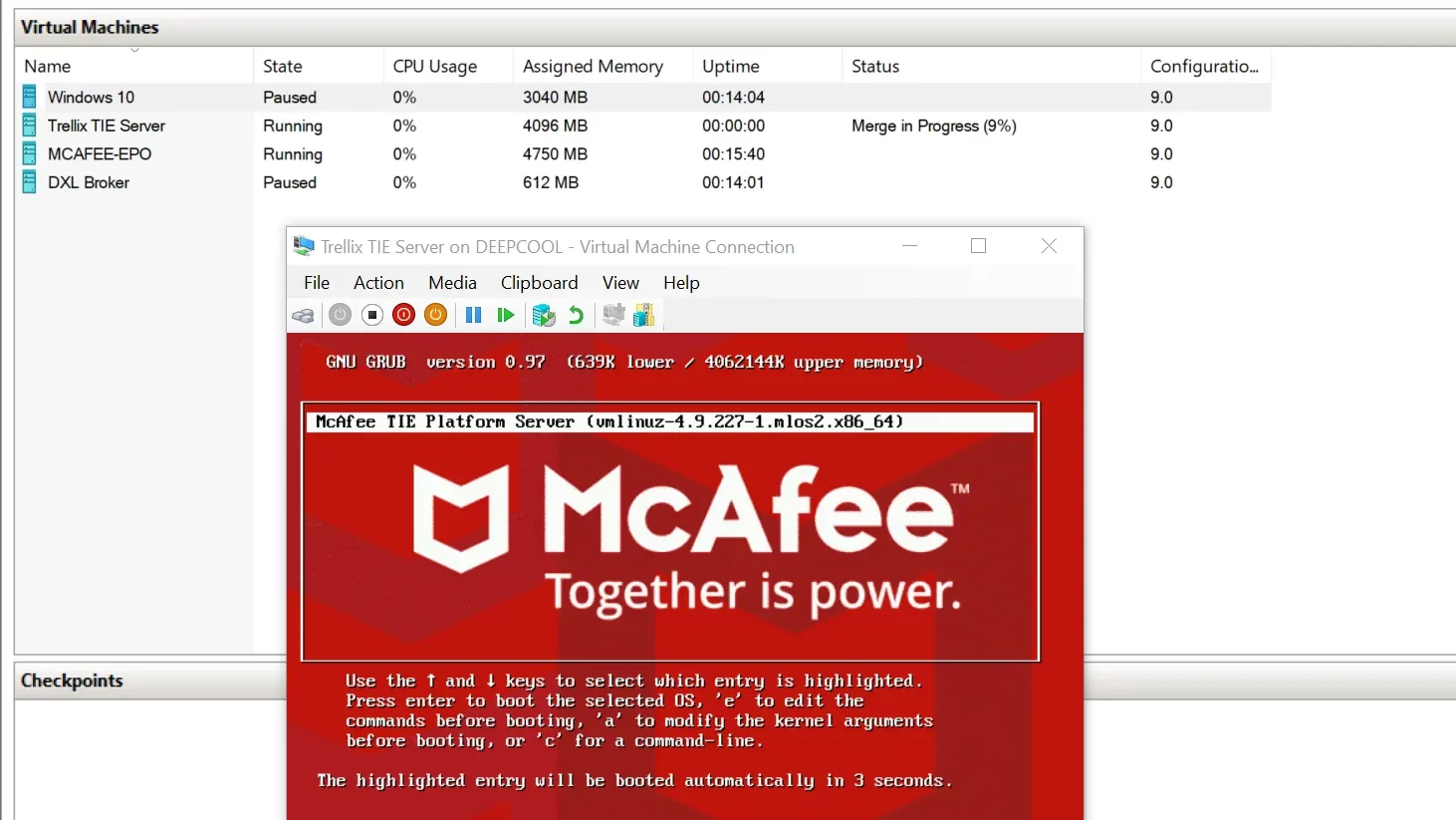Click the Merge in Progress (9%) status

(933, 126)
